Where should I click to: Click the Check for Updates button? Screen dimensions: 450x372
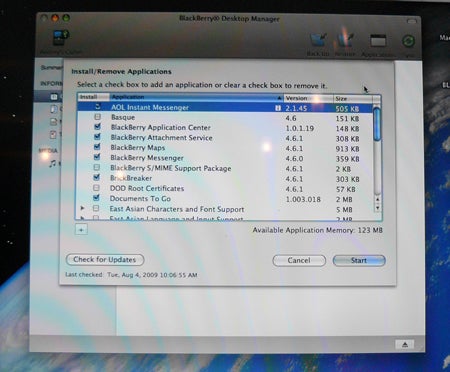coord(105,260)
